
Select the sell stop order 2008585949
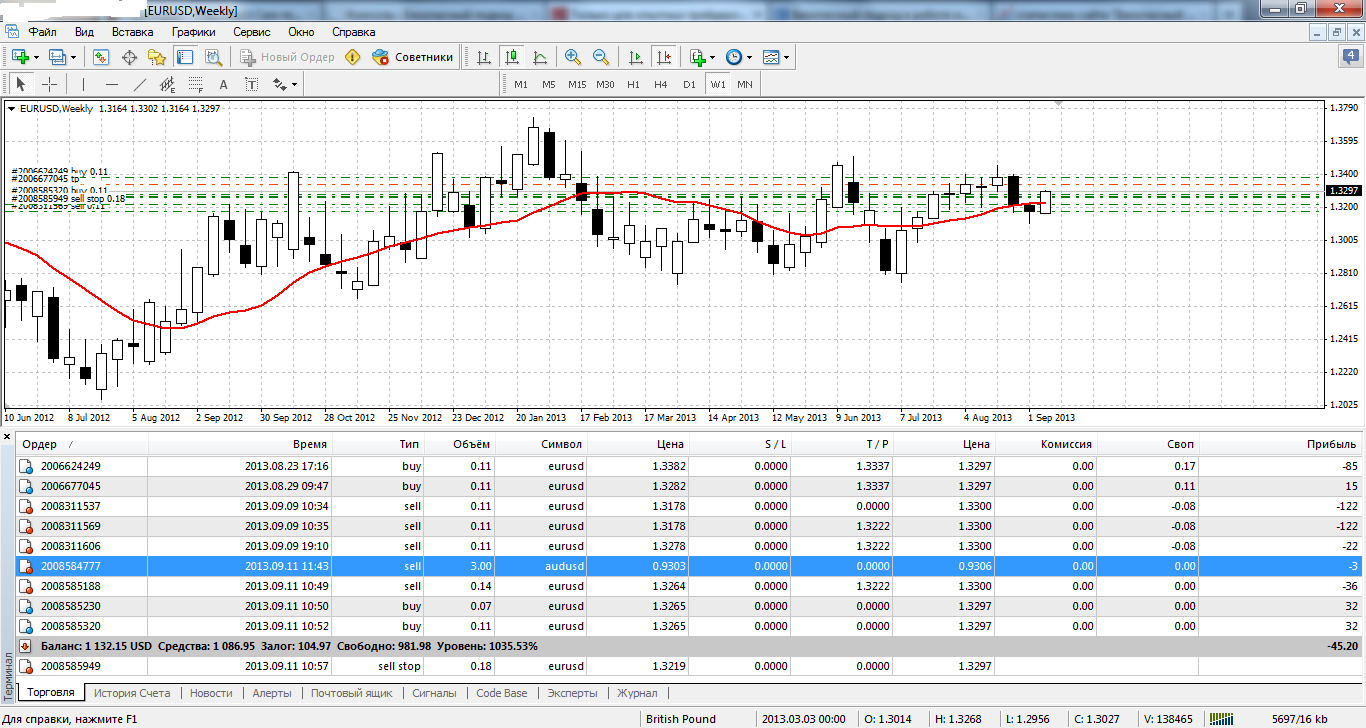[x=70, y=666]
